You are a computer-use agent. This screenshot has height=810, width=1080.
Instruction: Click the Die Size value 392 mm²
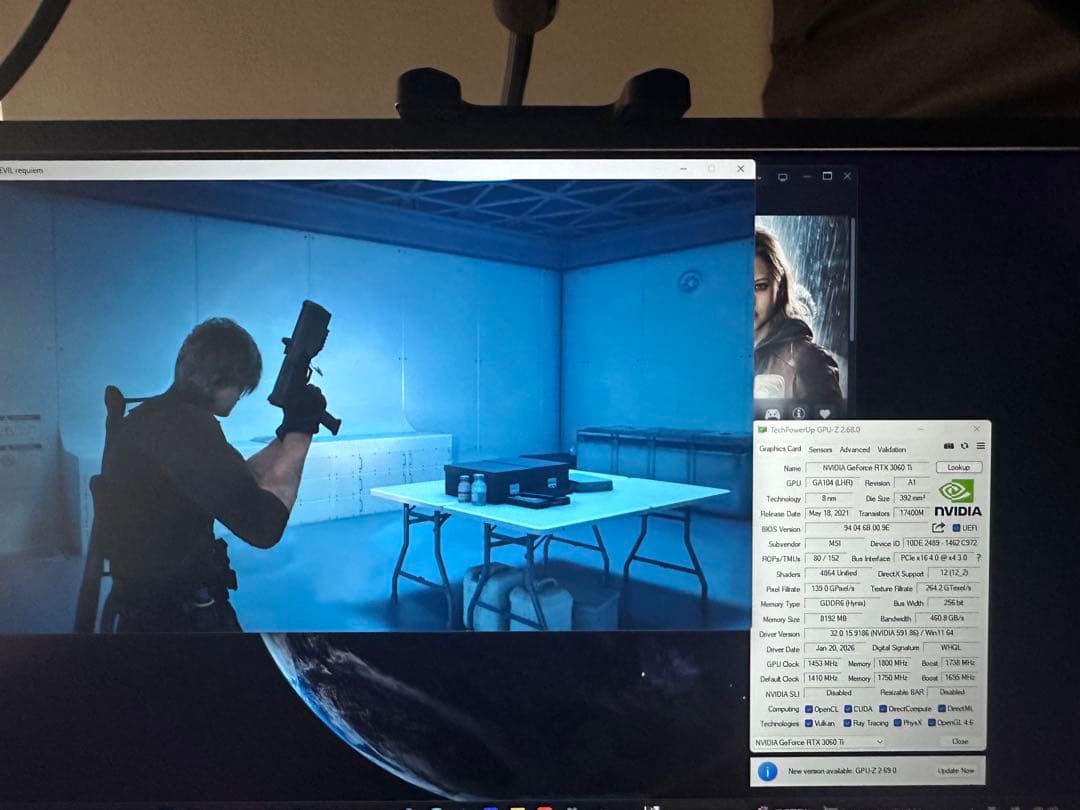[911, 498]
